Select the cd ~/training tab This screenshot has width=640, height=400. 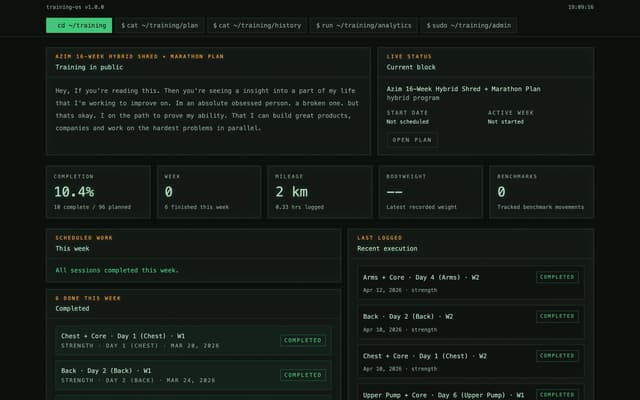coord(79,25)
